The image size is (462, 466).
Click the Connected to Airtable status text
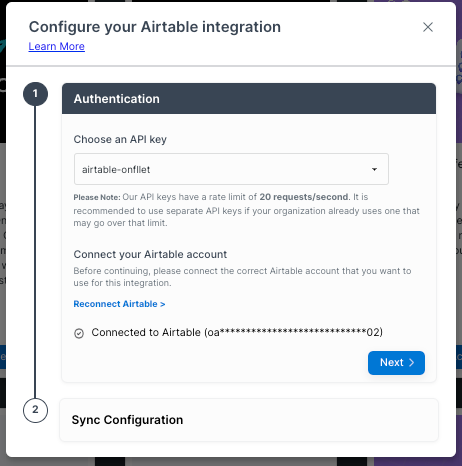point(237,332)
